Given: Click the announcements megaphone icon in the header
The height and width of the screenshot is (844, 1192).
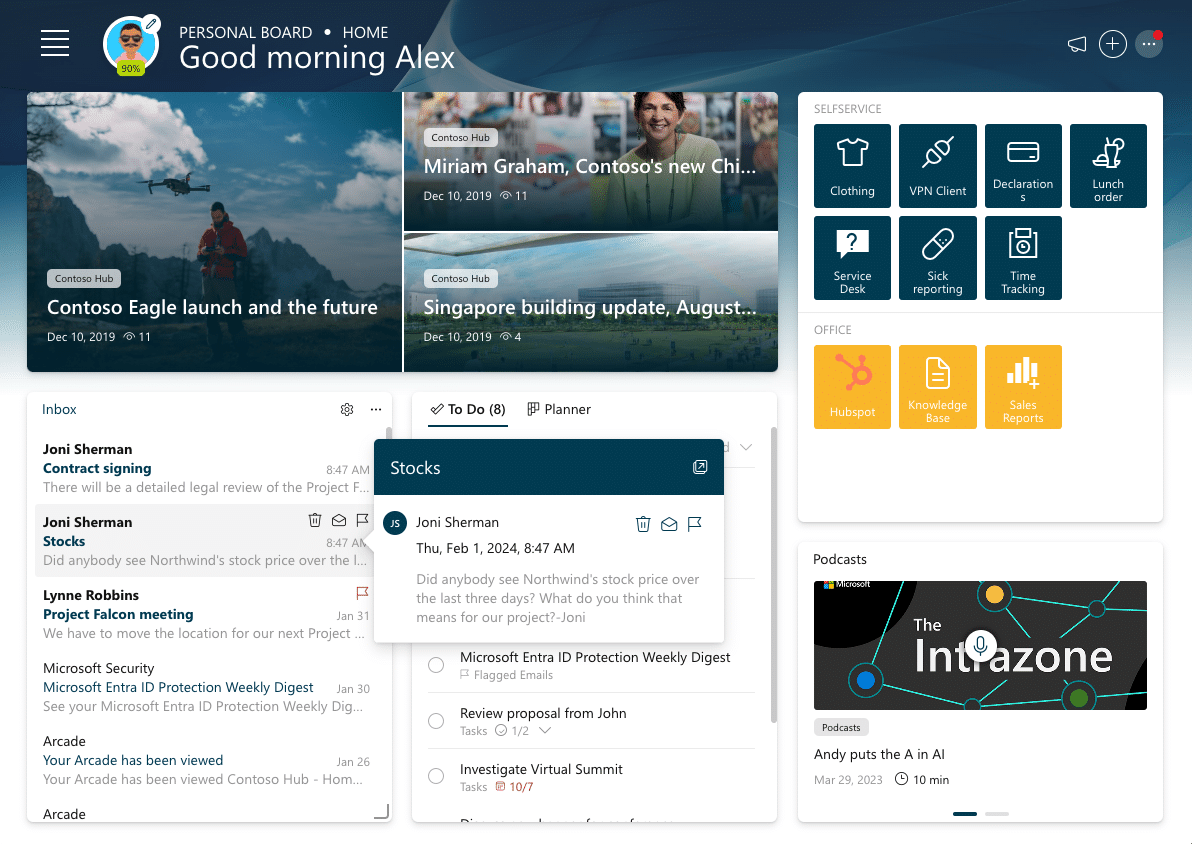Looking at the screenshot, I should pyautogui.click(x=1076, y=44).
